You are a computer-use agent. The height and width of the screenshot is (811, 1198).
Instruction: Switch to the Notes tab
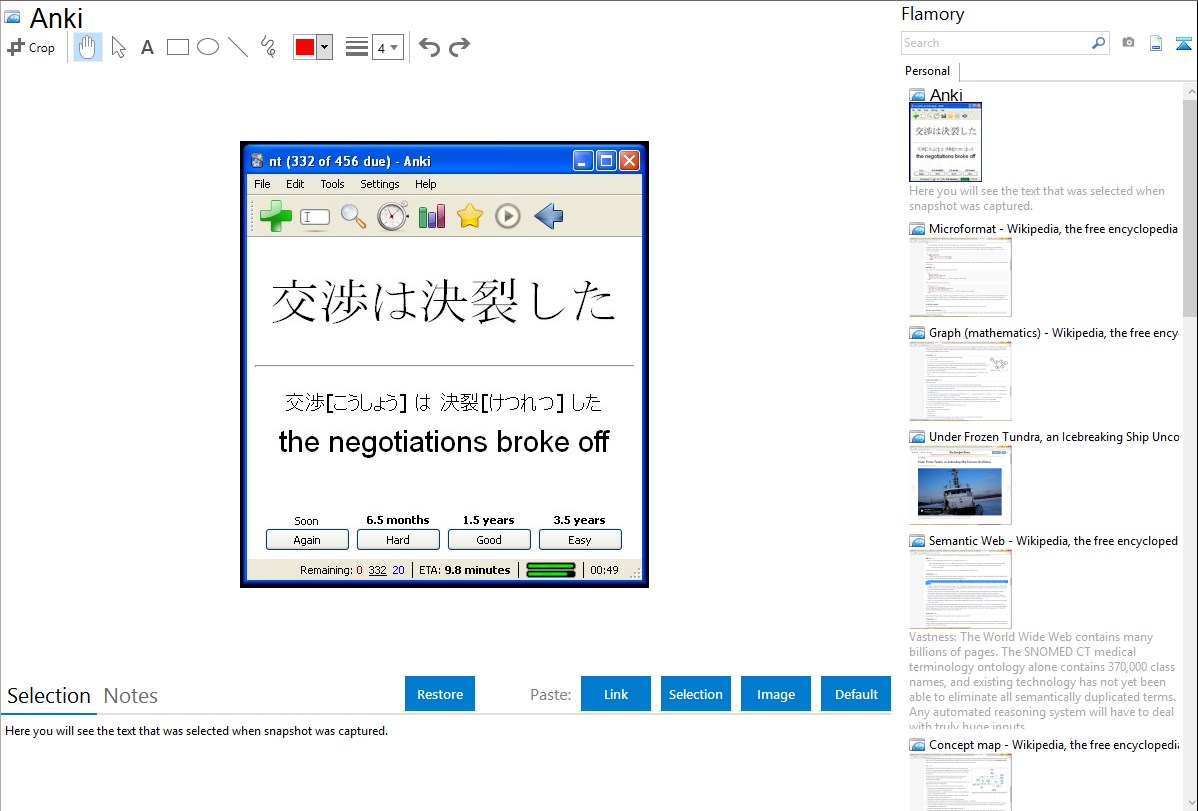pyautogui.click(x=131, y=696)
